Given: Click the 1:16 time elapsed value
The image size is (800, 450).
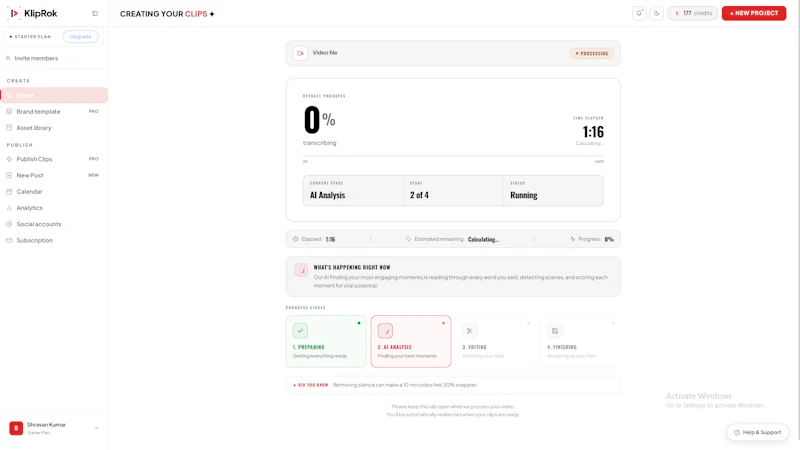Looking at the screenshot, I should coord(593,132).
